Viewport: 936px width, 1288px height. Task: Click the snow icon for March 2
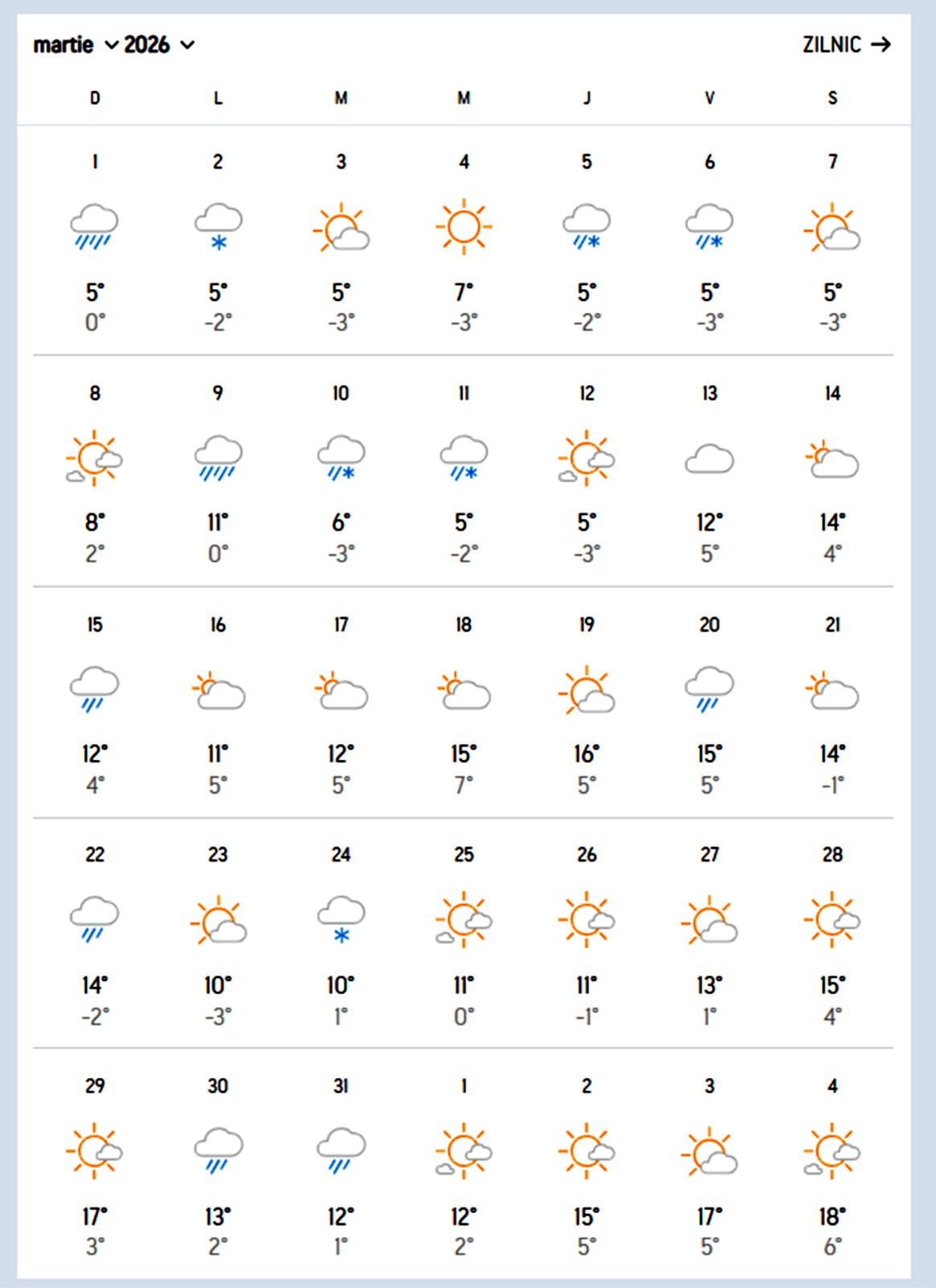218,226
